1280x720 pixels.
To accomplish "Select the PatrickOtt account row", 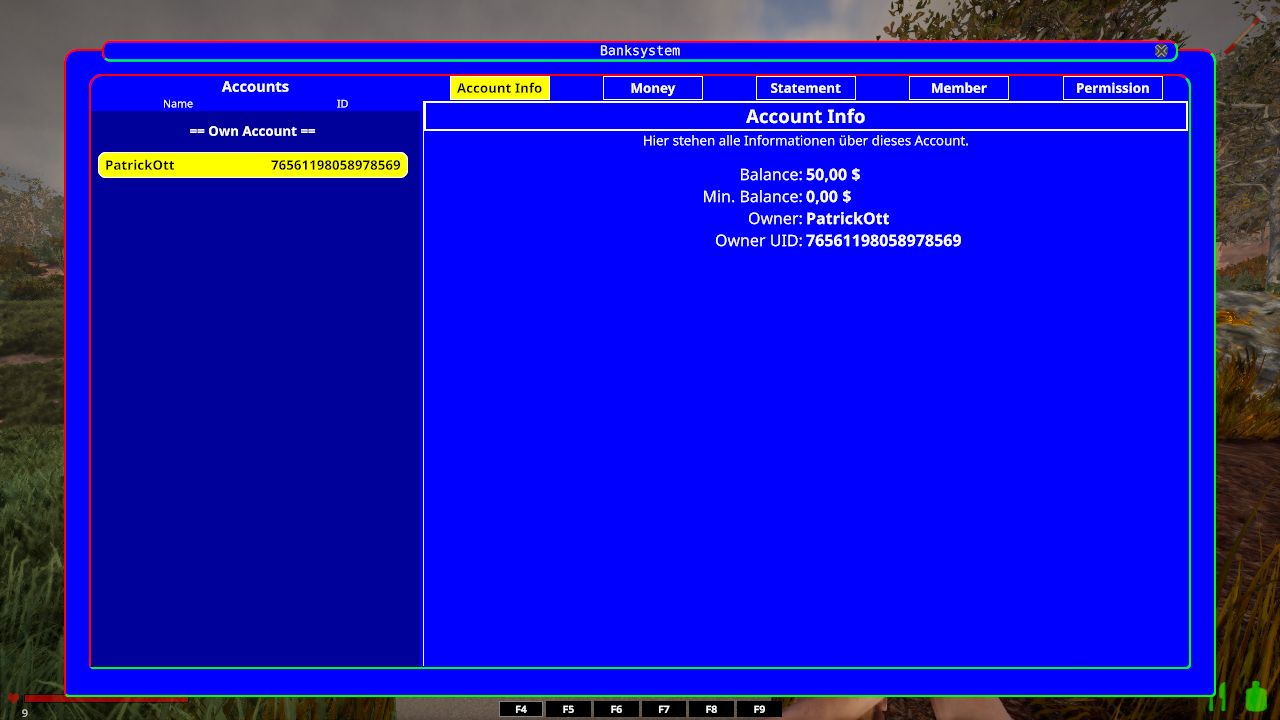I will pyautogui.click(x=253, y=165).
